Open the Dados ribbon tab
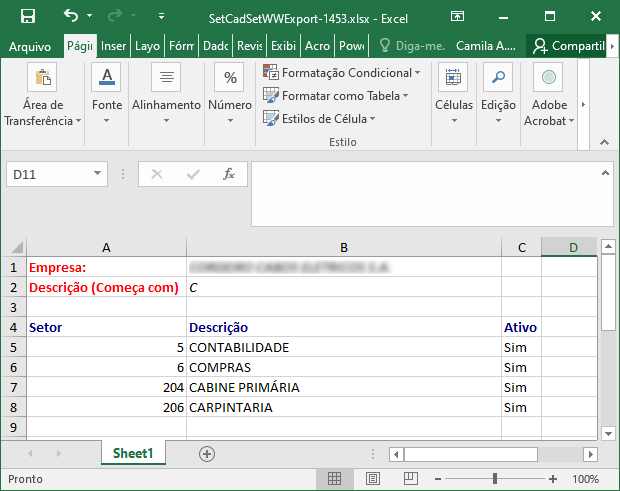Image resolution: width=620 pixels, height=491 pixels. tap(215, 46)
